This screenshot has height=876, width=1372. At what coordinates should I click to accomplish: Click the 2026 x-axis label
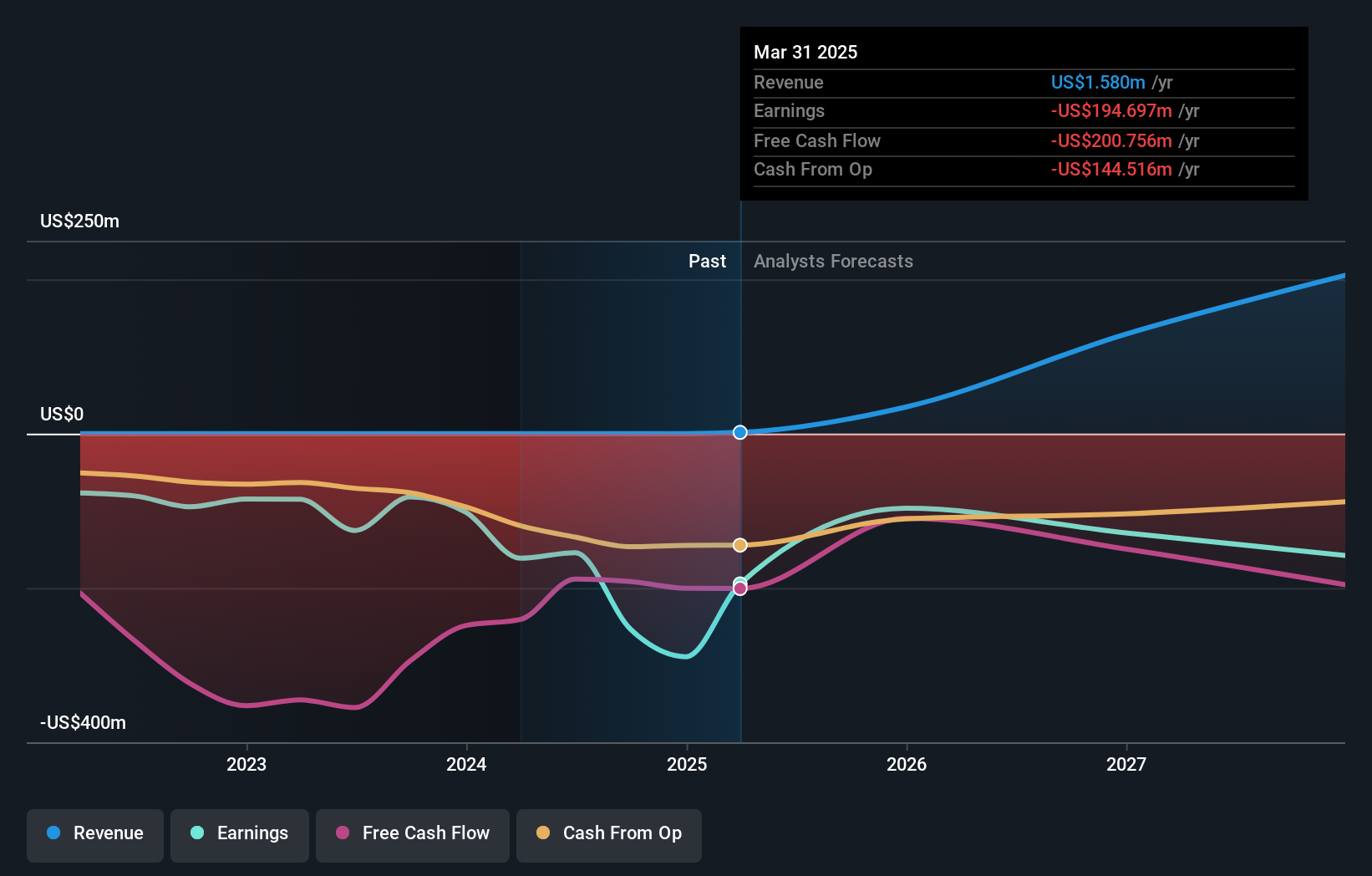[x=907, y=764]
